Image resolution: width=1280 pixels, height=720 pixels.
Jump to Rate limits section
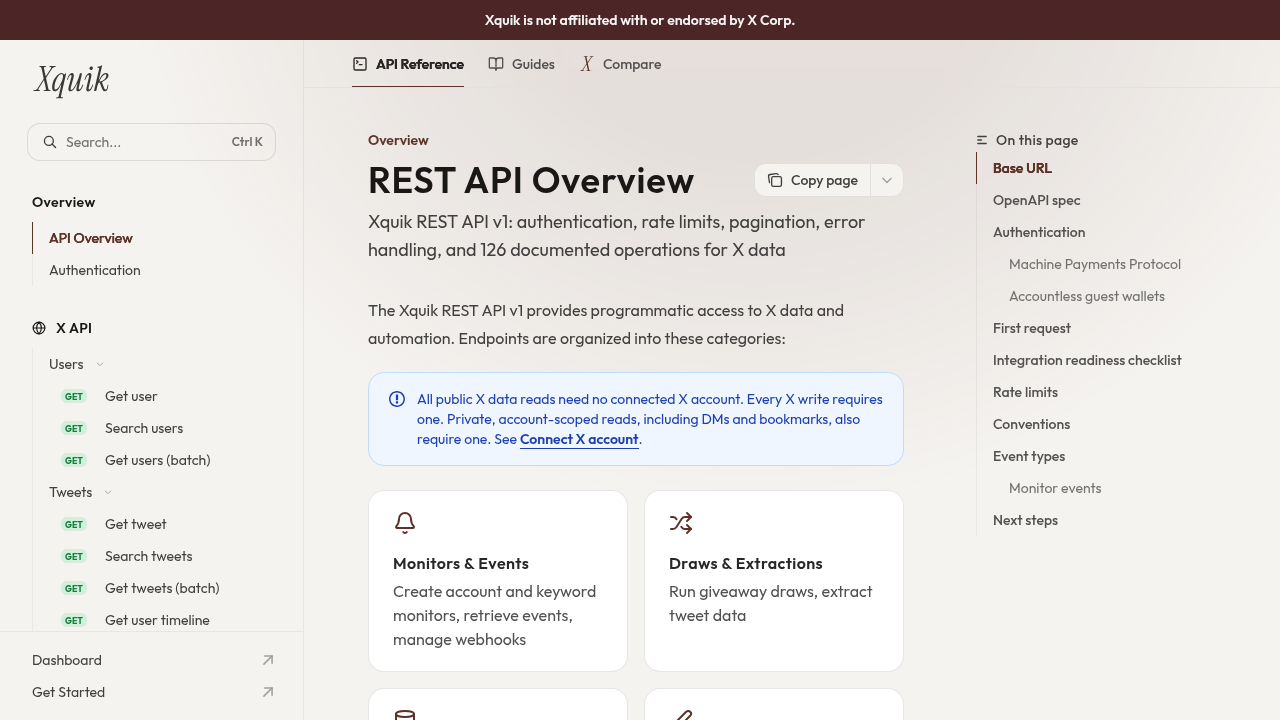coord(1025,392)
